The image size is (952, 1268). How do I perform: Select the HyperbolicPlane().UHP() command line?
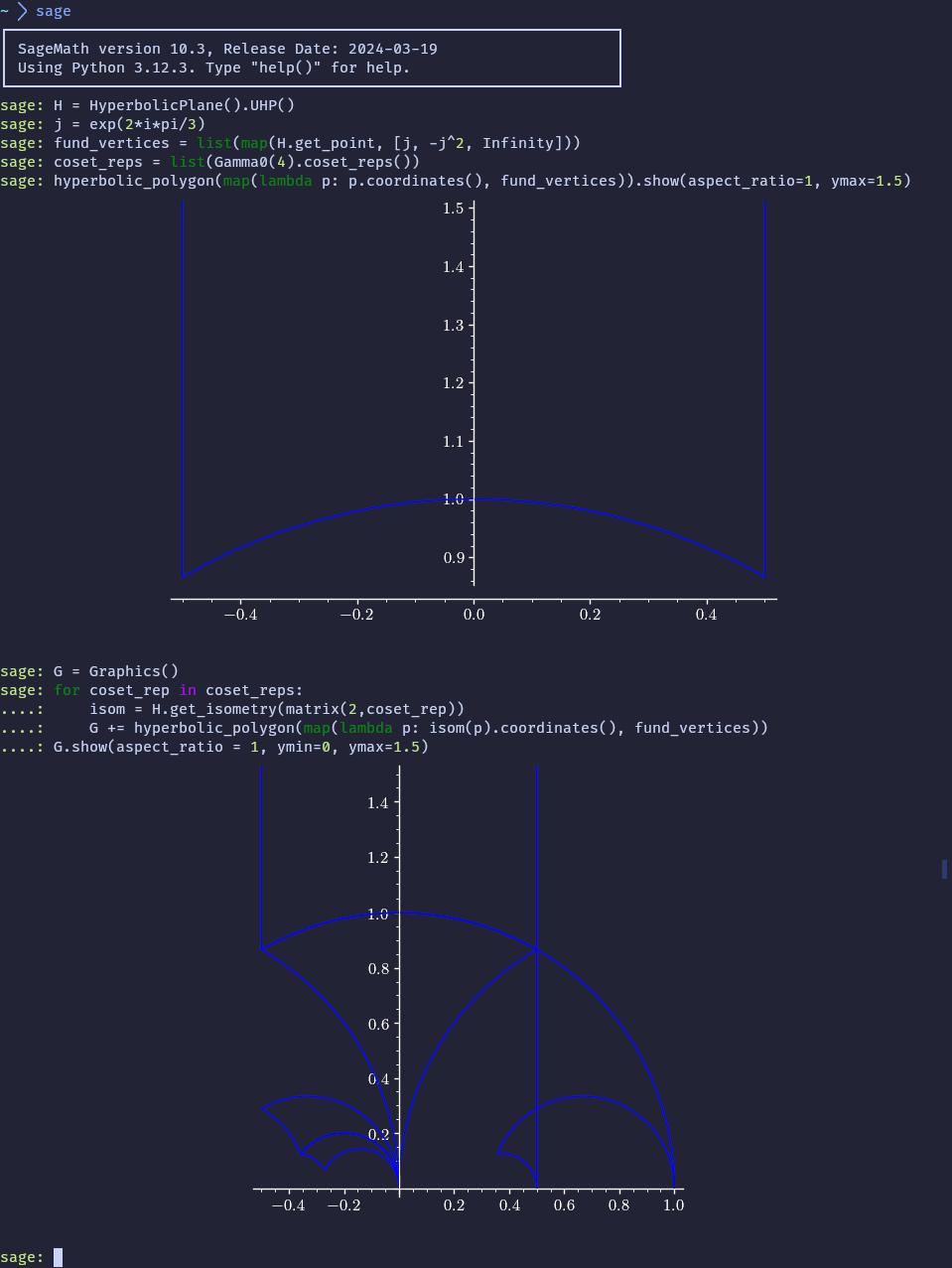coord(174,105)
